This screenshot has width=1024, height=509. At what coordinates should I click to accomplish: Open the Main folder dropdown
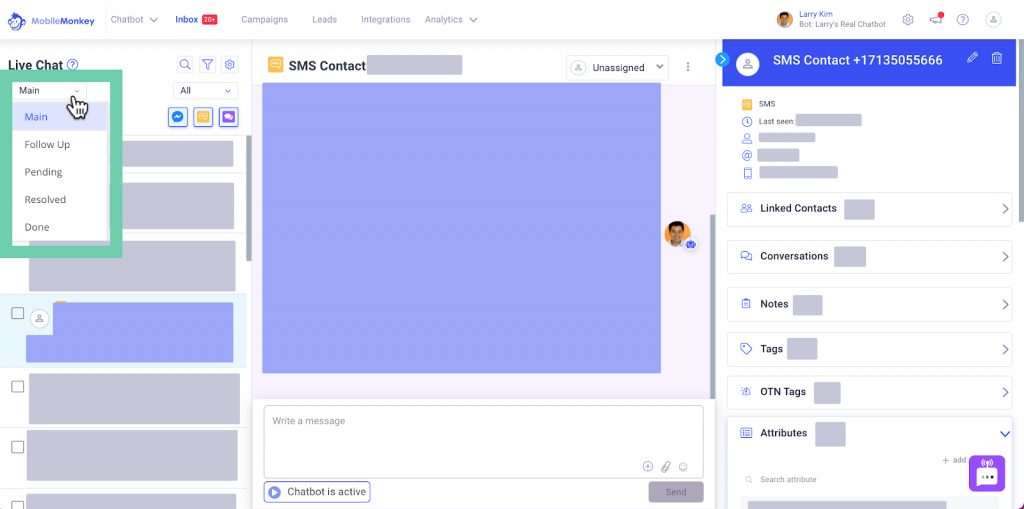coord(50,90)
